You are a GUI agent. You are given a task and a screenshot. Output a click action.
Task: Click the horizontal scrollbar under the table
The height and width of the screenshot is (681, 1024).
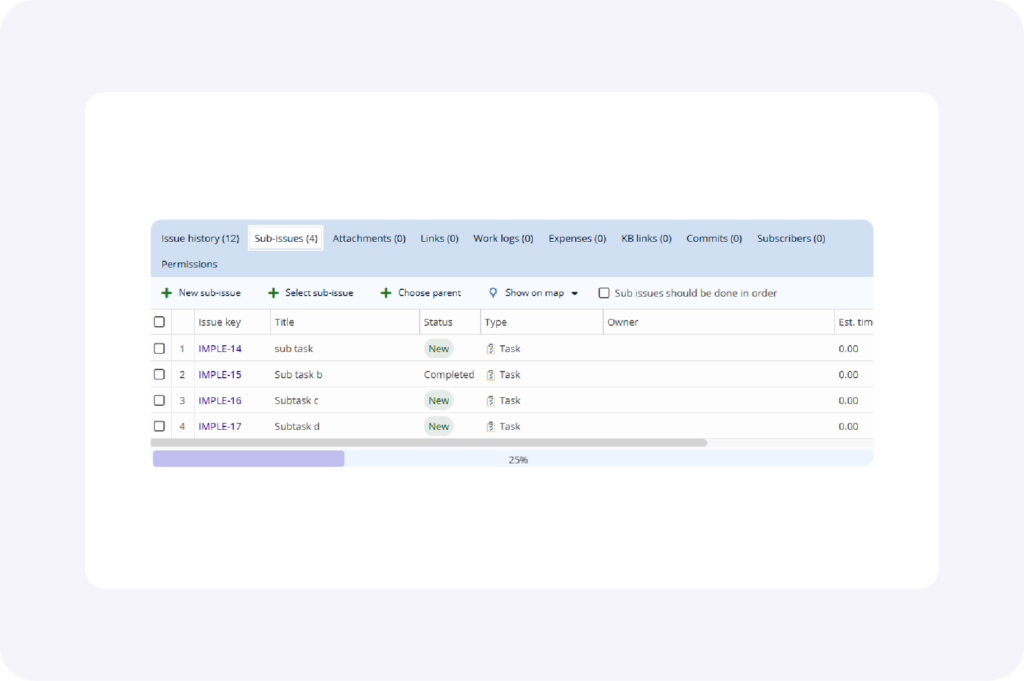coord(429,443)
